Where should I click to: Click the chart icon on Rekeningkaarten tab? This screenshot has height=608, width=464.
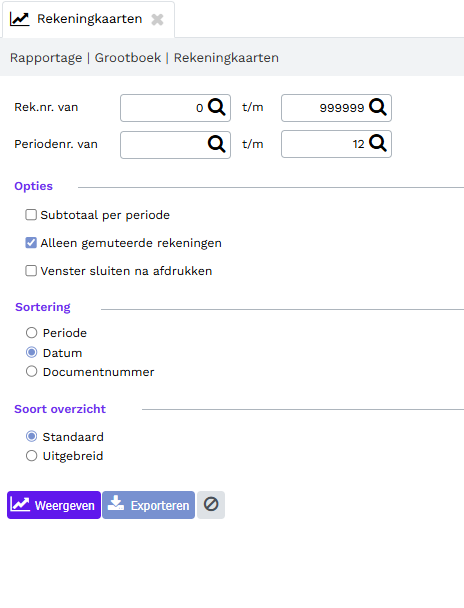point(19,19)
